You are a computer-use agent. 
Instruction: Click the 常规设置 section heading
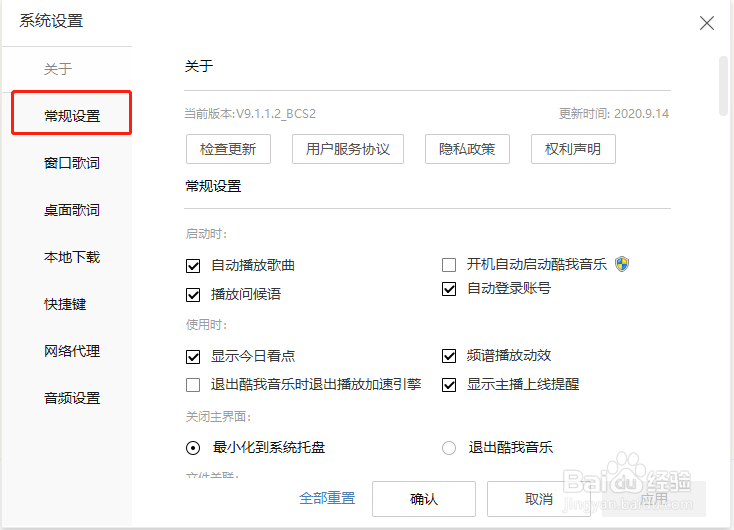tap(213, 186)
